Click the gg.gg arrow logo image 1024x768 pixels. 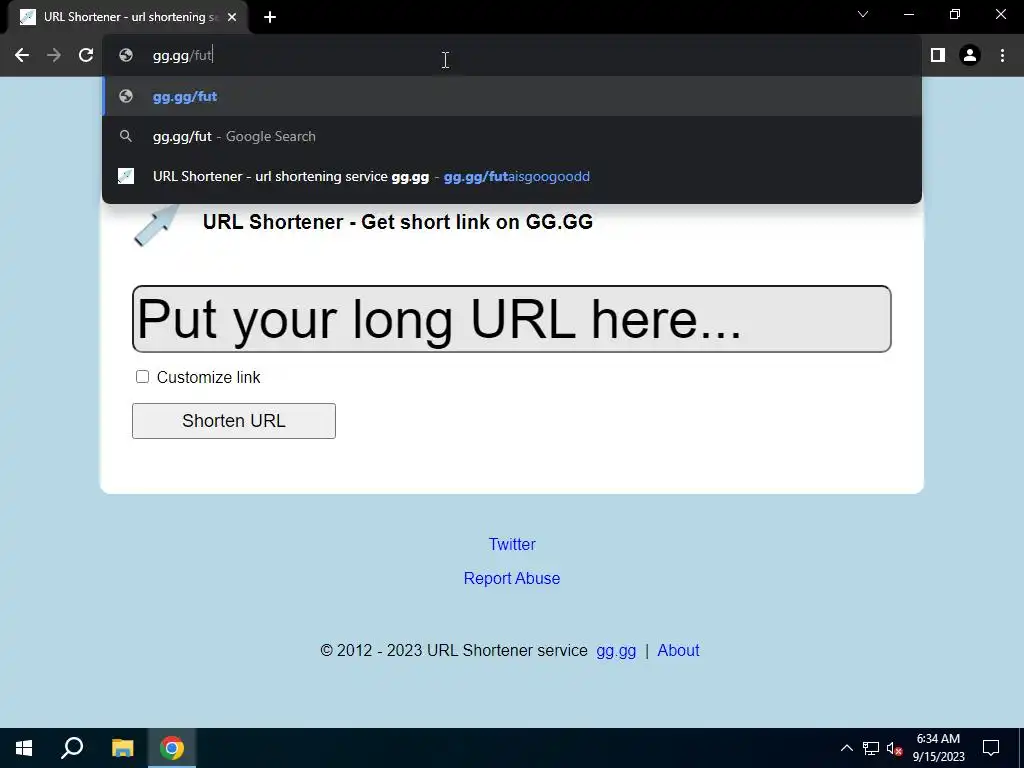point(157,225)
